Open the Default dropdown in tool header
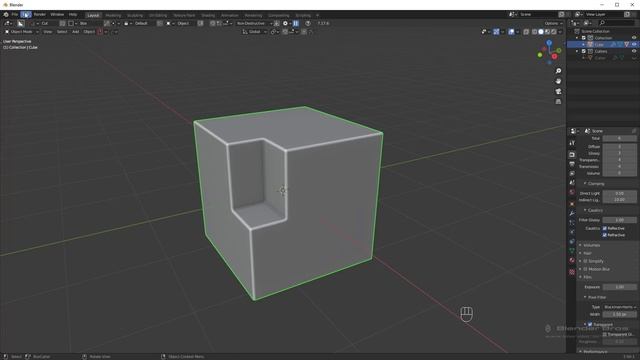 [140, 23]
